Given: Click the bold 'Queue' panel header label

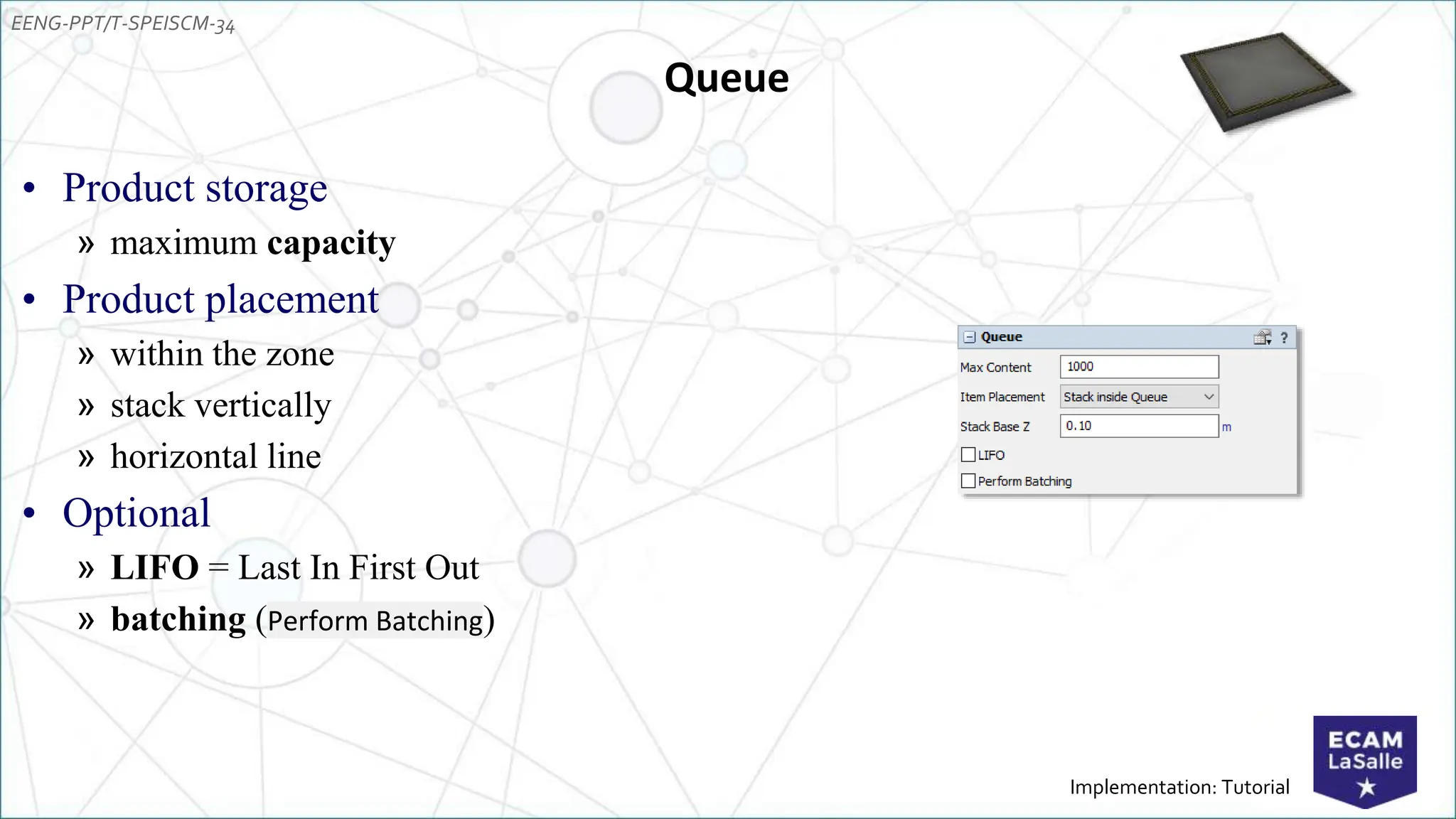Looking at the screenshot, I should click(x=1002, y=337).
